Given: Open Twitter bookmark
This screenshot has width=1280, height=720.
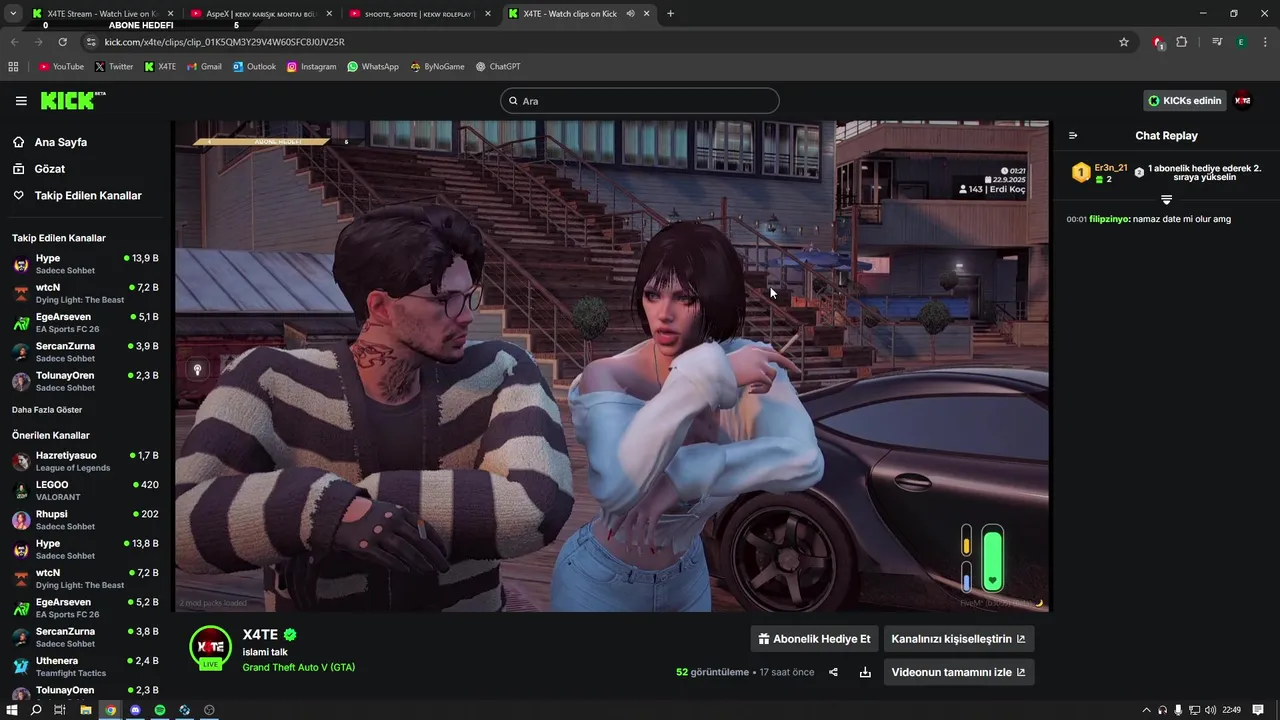Looking at the screenshot, I should pos(114,67).
